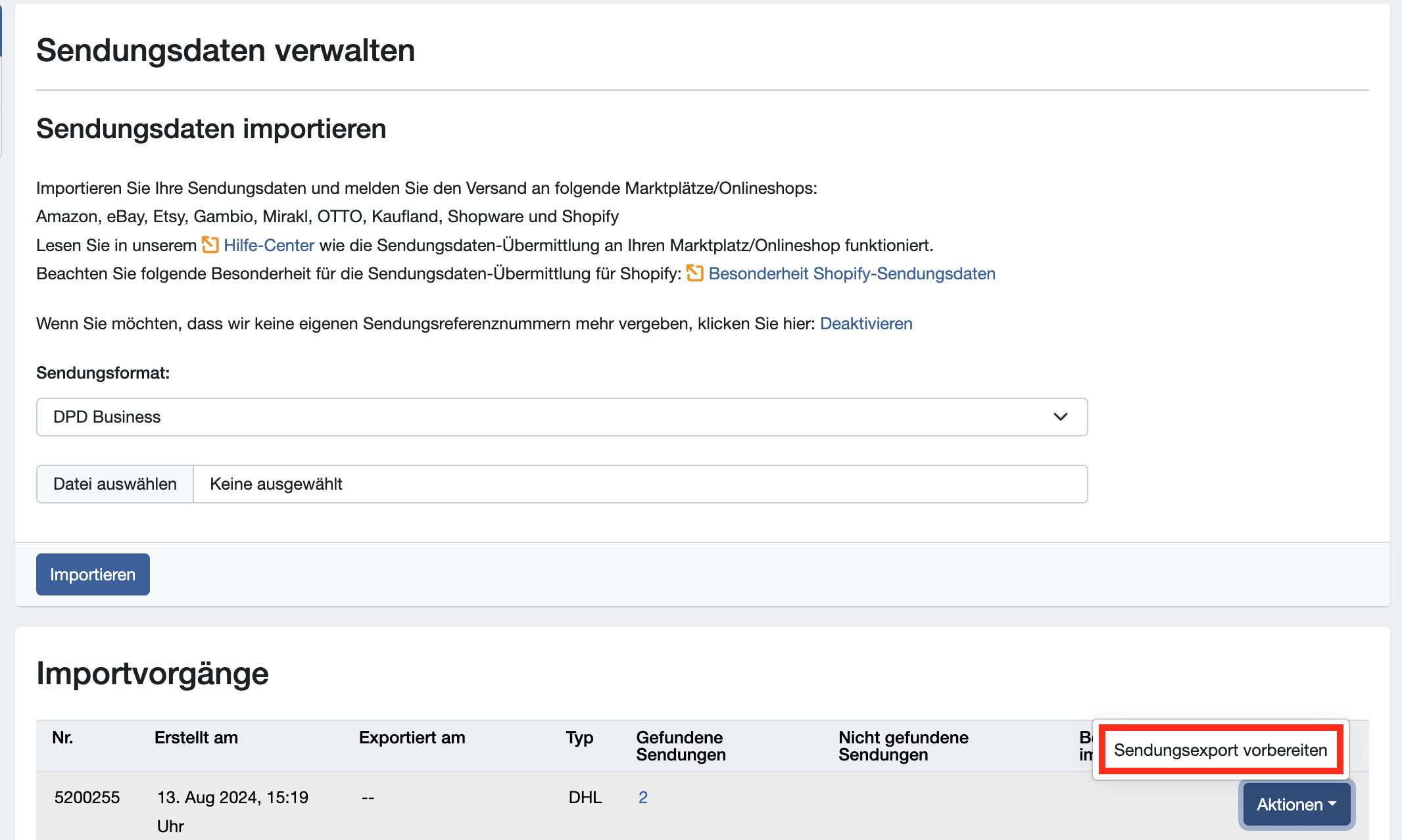Click the Keine ausgewählt file field
This screenshot has width=1402, height=840.
pos(640,484)
